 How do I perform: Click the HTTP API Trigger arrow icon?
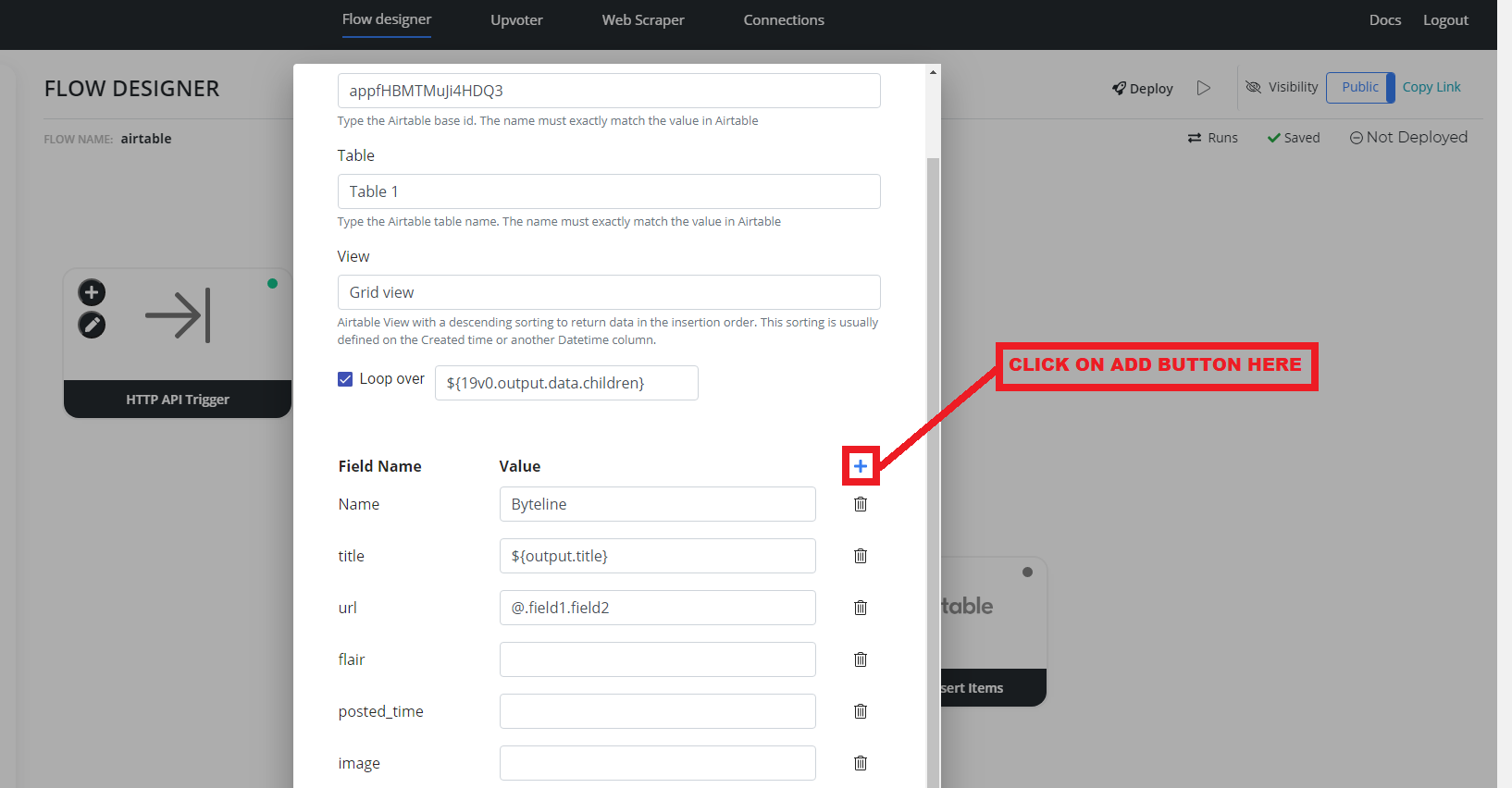[179, 315]
